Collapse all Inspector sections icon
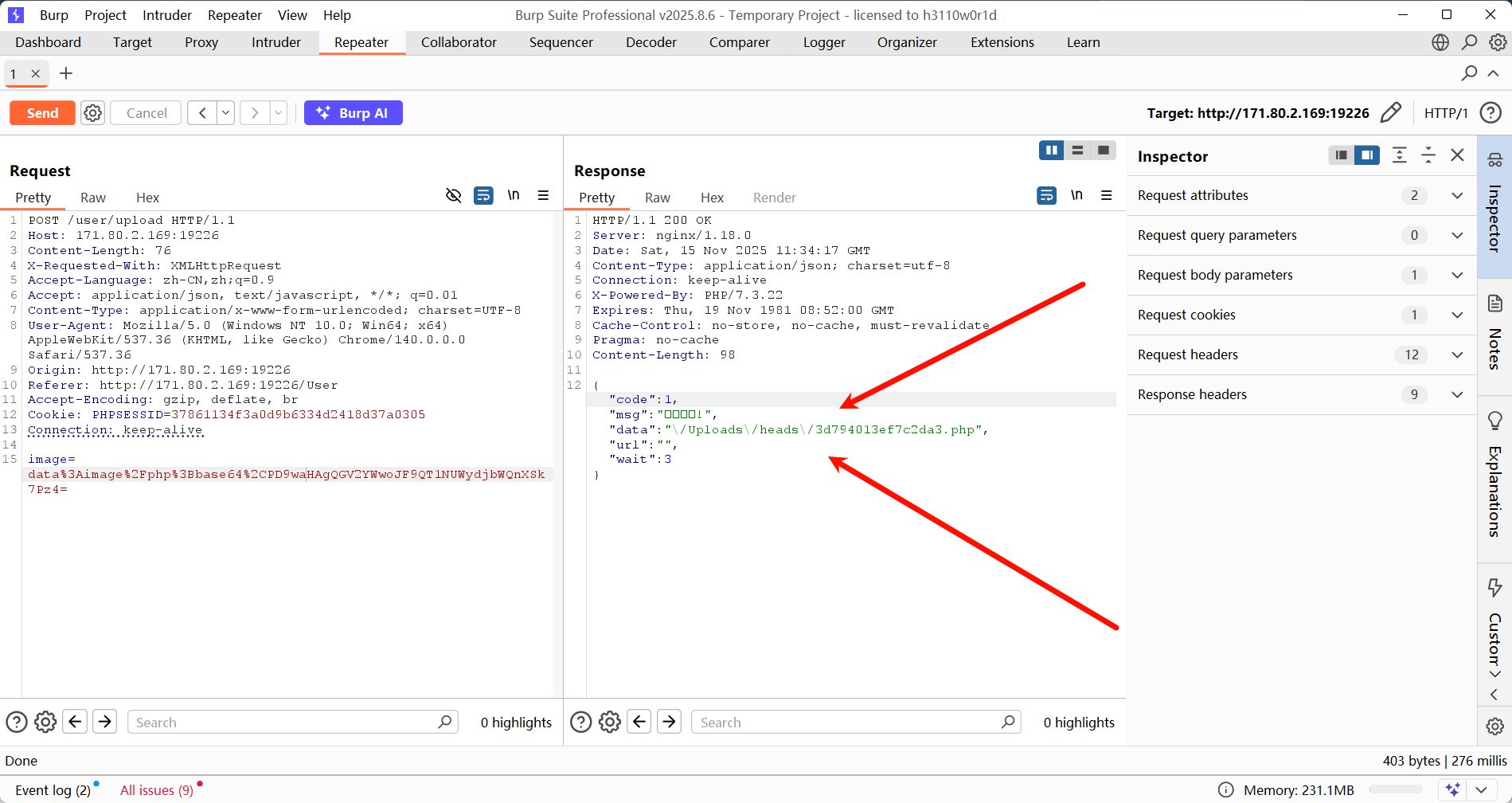The height and width of the screenshot is (803, 1512). pyautogui.click(x=1428, y=155)
